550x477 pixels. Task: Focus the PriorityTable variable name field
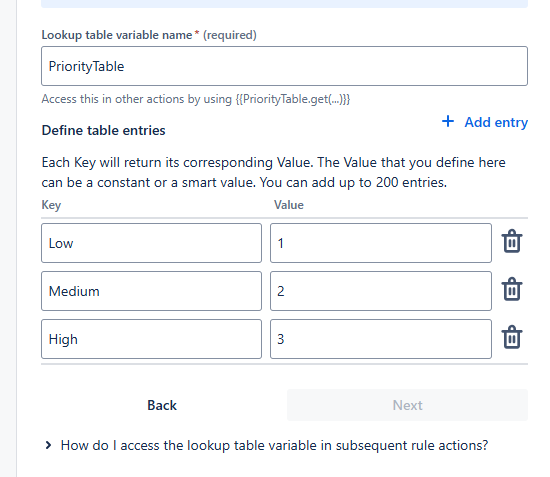tap(284, 66)
